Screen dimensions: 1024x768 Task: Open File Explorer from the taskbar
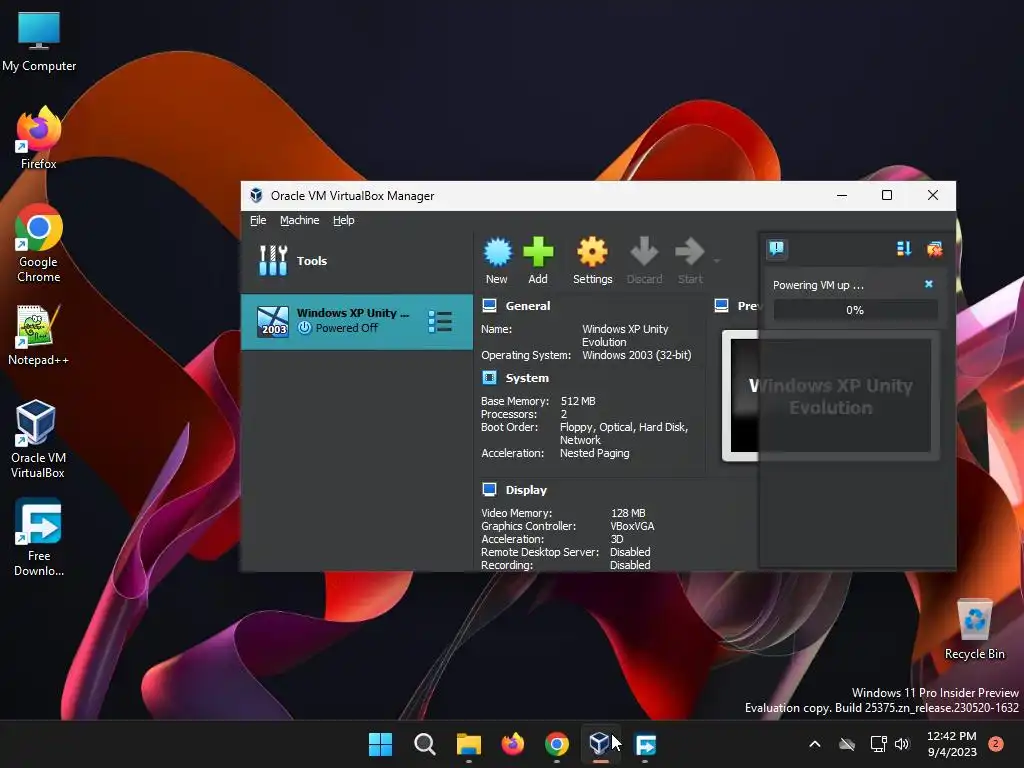(x=468, y=744)
